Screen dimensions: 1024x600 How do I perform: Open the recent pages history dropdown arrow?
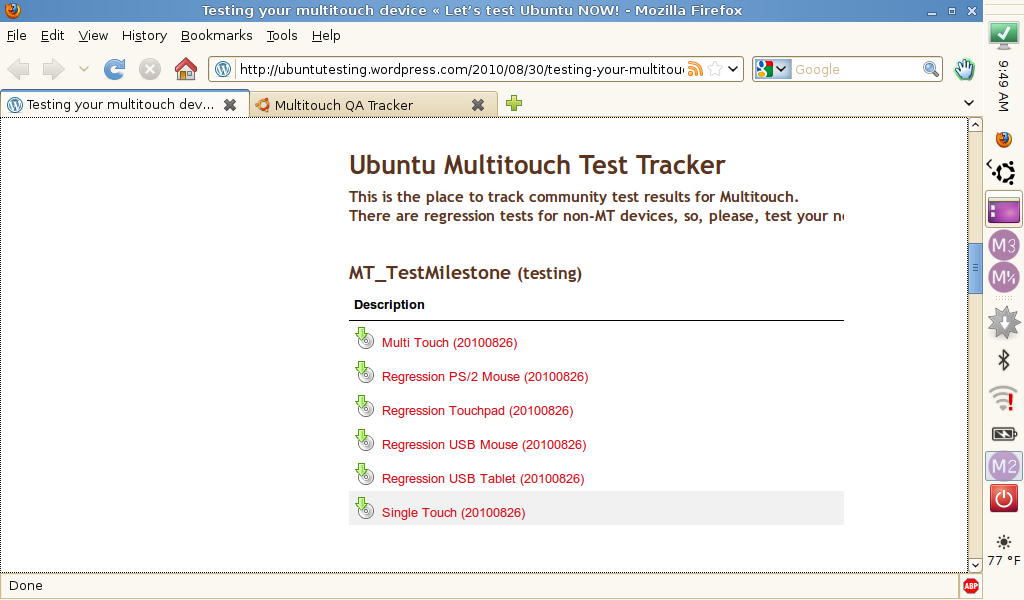coord(84,69)
